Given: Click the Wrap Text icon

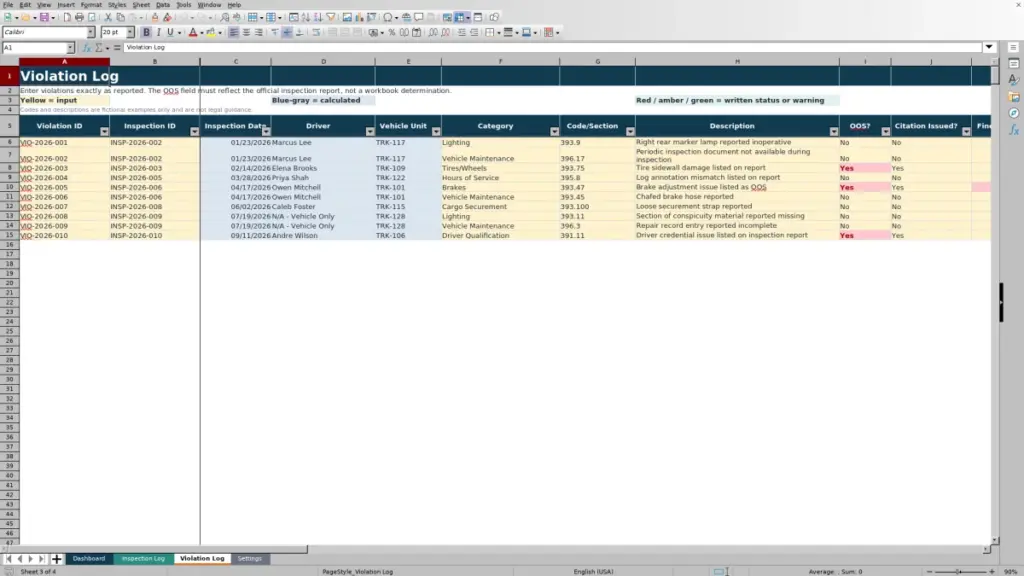Looking at the screenshot, I should click(316, 33).
